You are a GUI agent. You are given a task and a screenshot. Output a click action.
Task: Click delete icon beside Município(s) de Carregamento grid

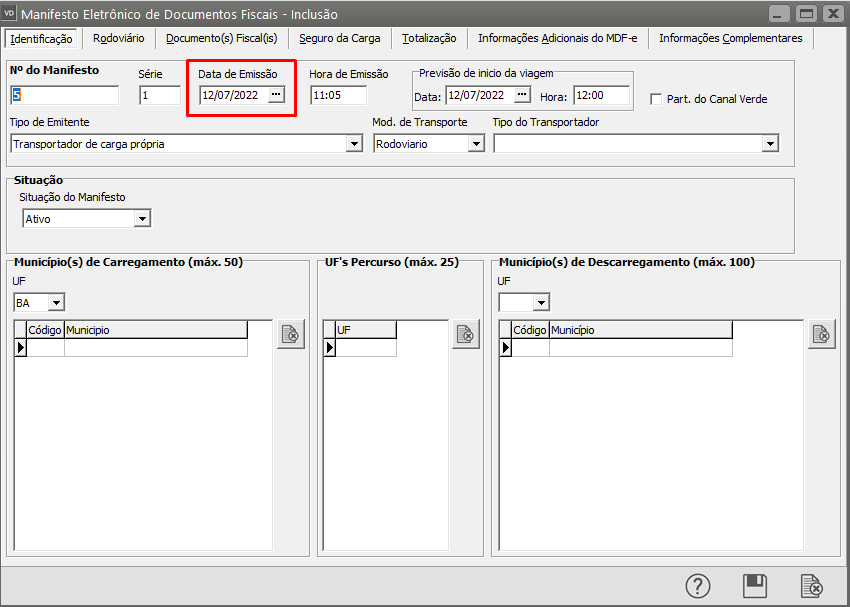tap(291, 335)
